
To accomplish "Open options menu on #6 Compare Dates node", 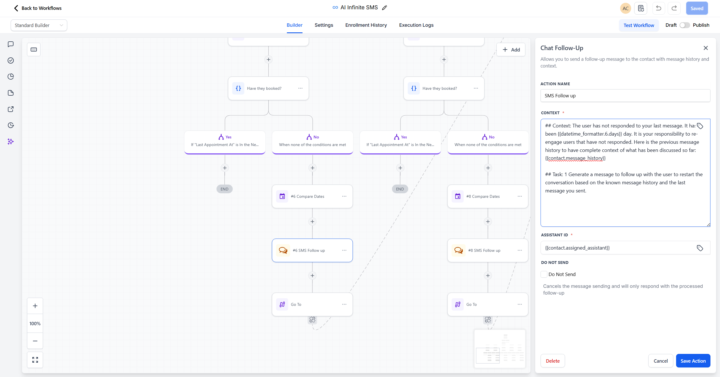I will coord(344,197).
